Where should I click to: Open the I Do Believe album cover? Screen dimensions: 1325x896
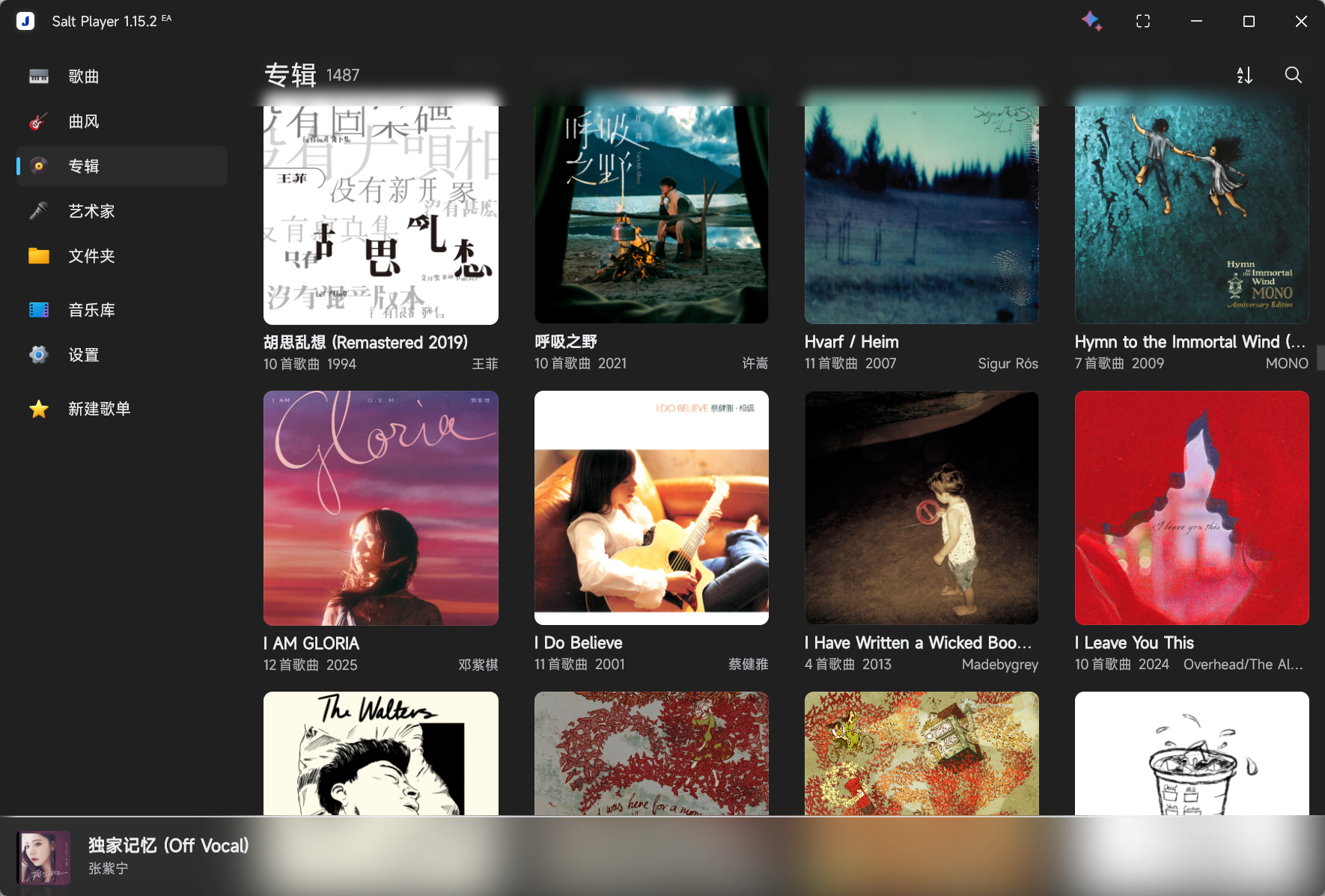(651, 508)
